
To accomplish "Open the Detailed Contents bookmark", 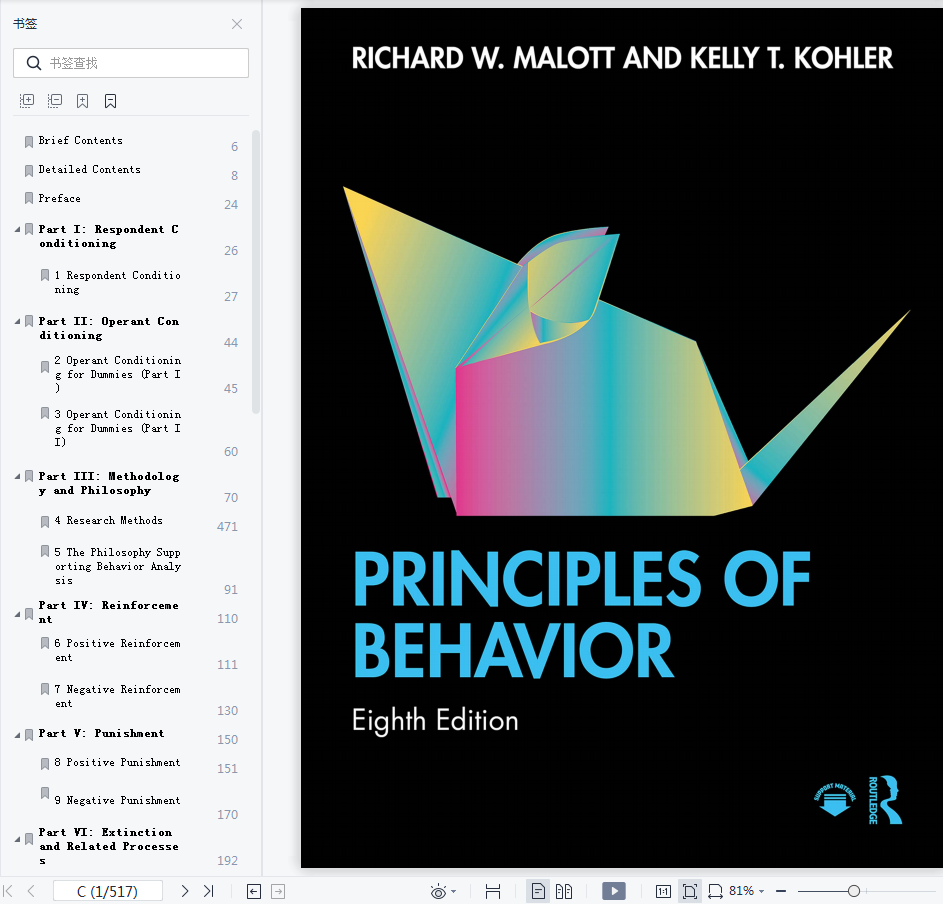I will [x=90, y=170].
